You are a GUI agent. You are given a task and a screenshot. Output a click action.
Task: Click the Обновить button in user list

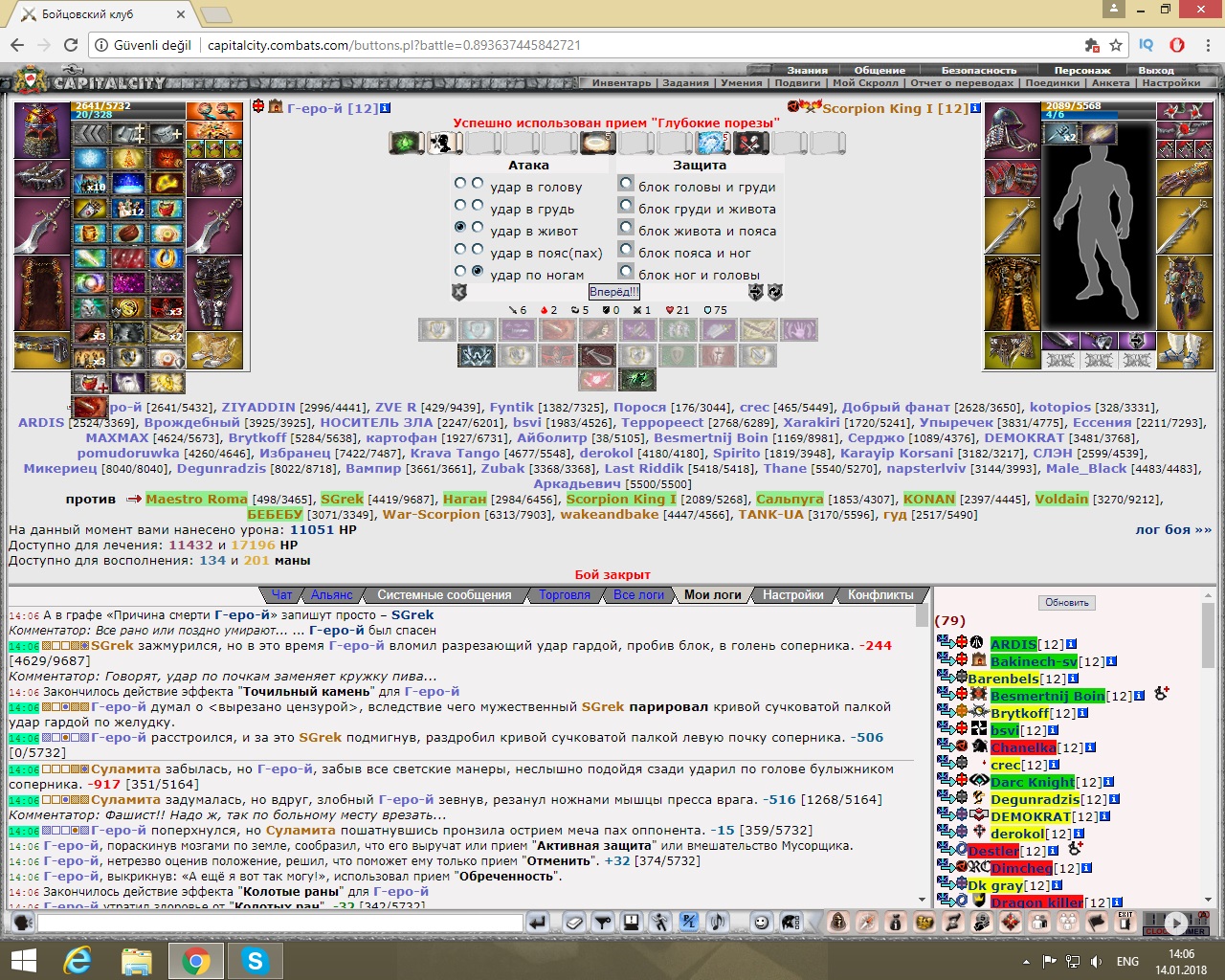pos(1067,603)
